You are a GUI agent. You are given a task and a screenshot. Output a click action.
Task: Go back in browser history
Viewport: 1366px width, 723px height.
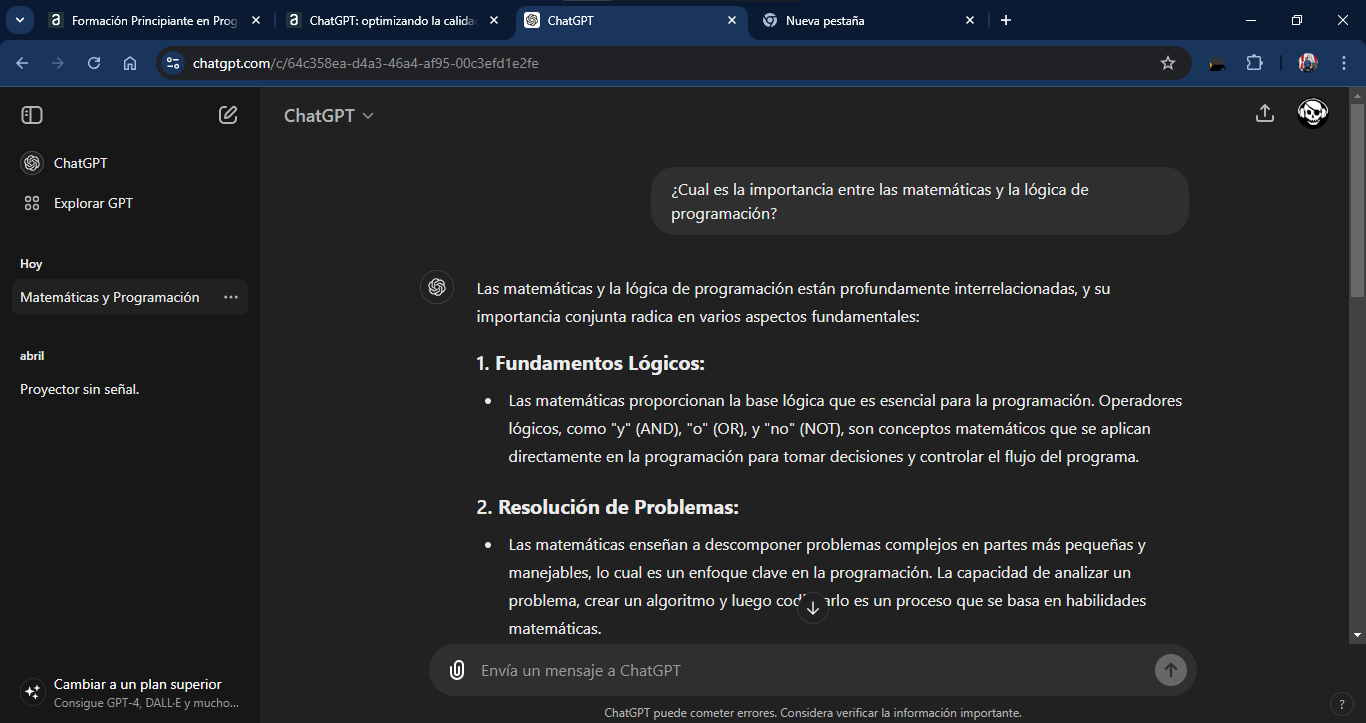(x=23, y=63)
